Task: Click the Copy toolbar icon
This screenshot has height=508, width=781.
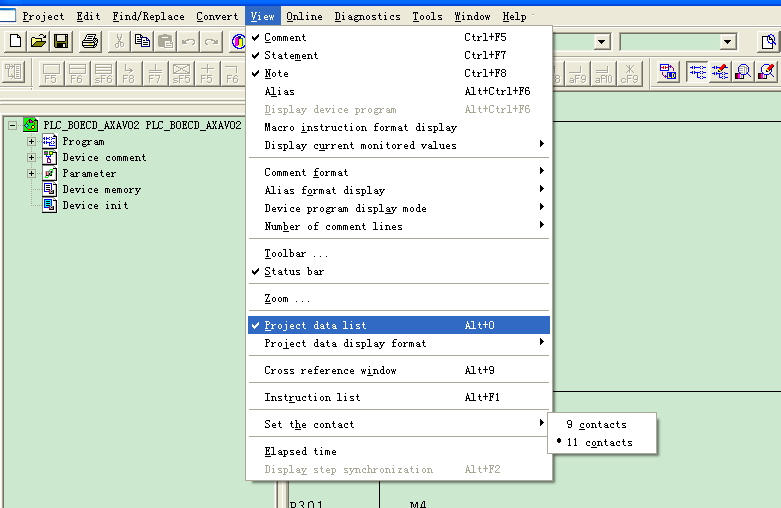Action: click(x=142, y=42)
